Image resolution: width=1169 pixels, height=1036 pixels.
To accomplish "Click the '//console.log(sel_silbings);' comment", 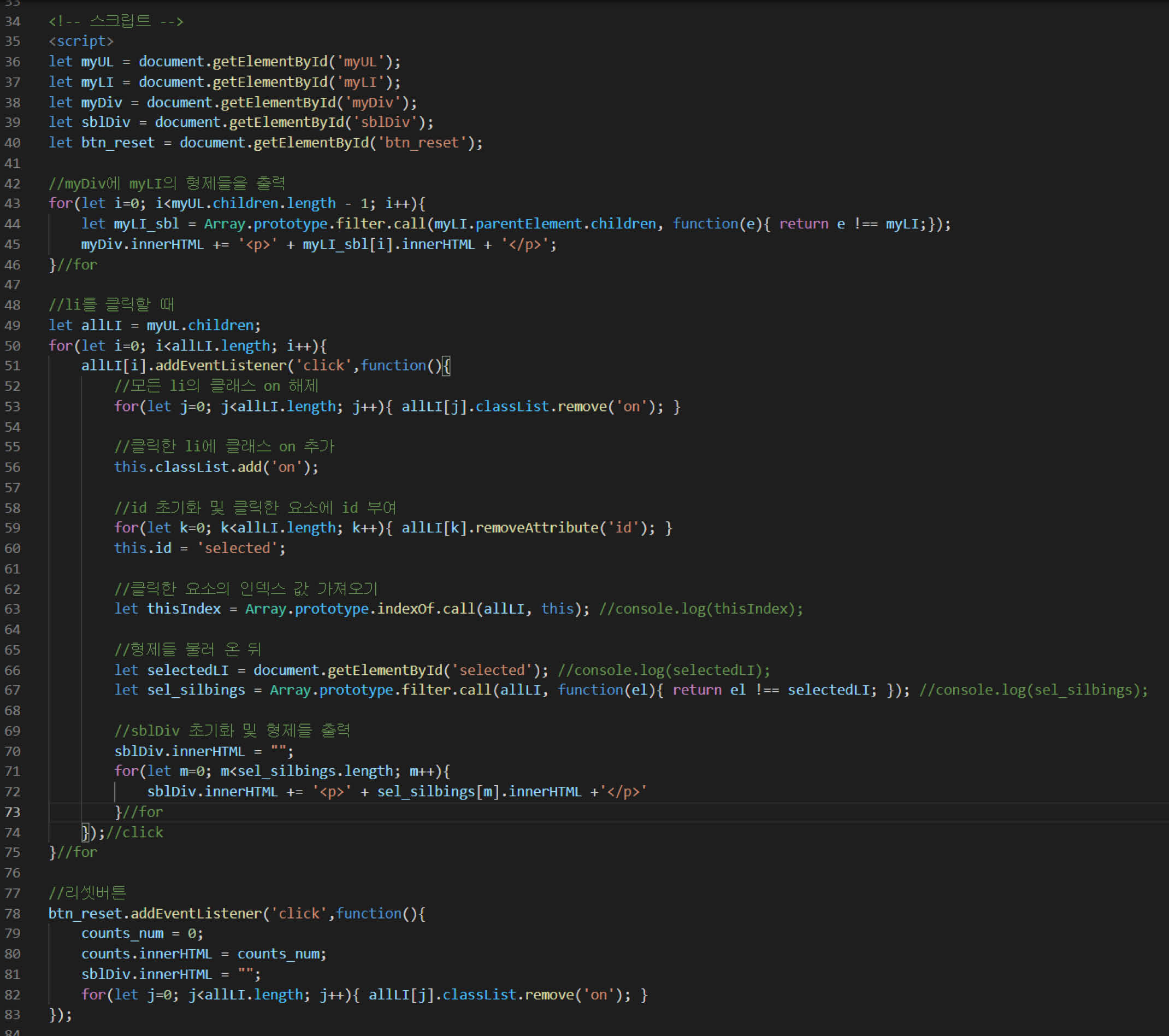I will coord(1034,691).
